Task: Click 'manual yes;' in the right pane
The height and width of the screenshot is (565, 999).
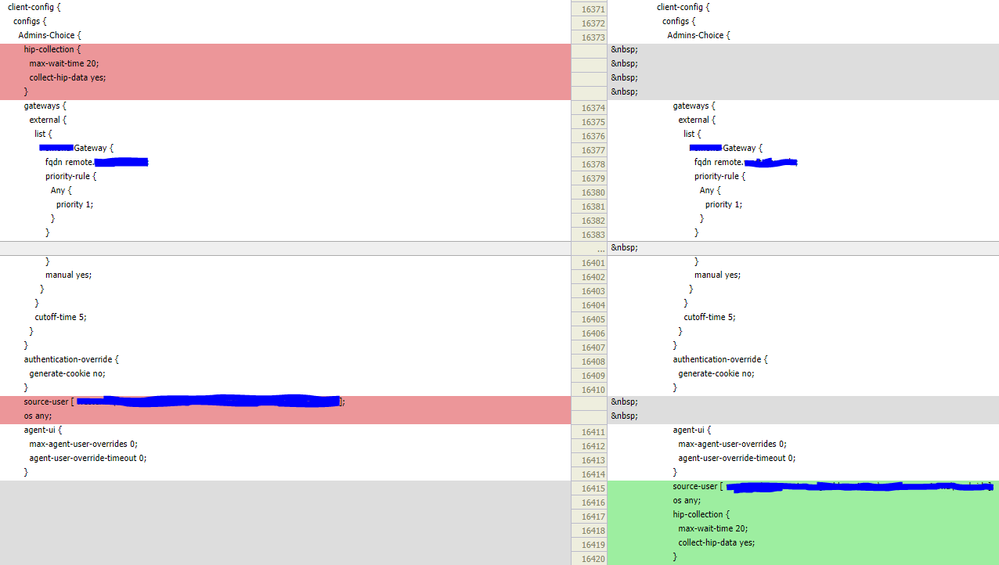Action: coord(717,275)
